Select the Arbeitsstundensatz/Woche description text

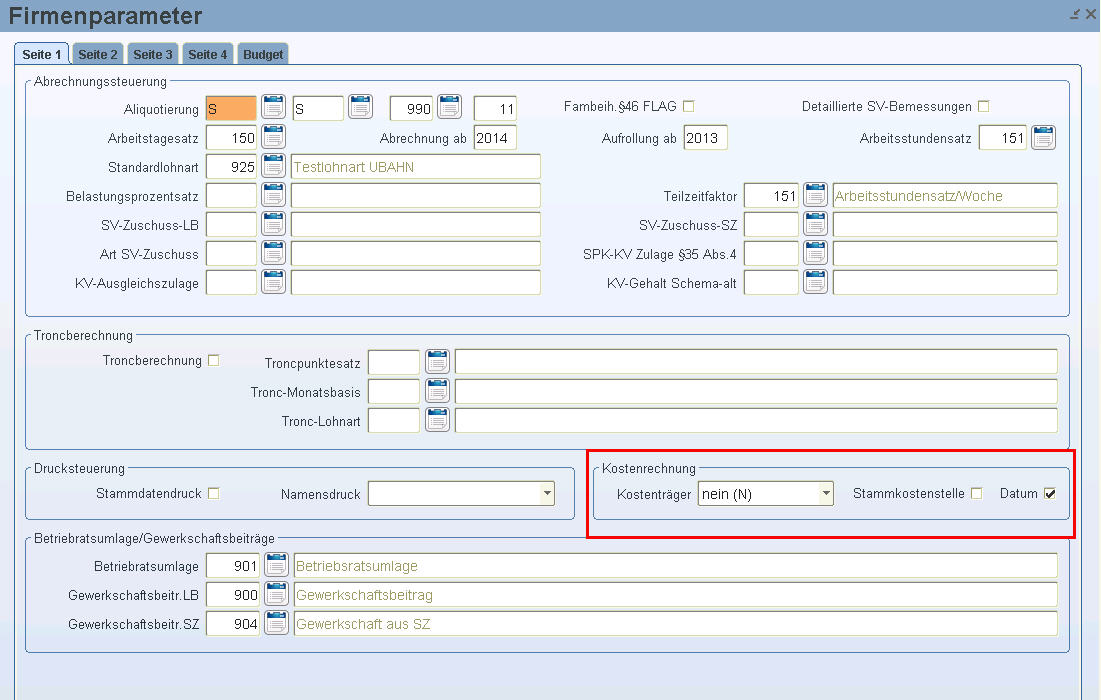[918, 196]
